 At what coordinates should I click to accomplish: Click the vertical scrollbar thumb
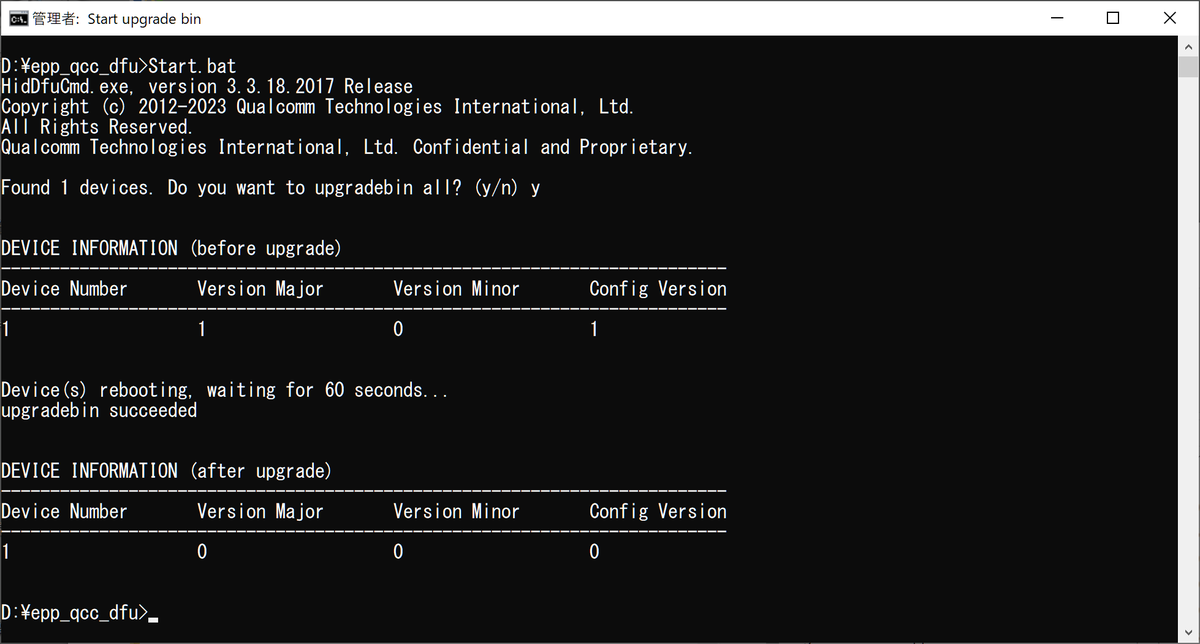coord(1189,67)
